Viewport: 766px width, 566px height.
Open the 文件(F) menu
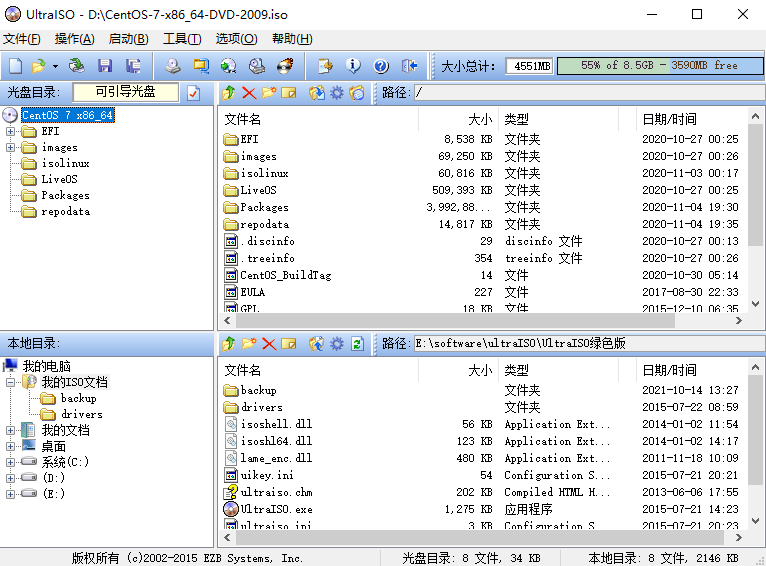(x=21, y=39)
